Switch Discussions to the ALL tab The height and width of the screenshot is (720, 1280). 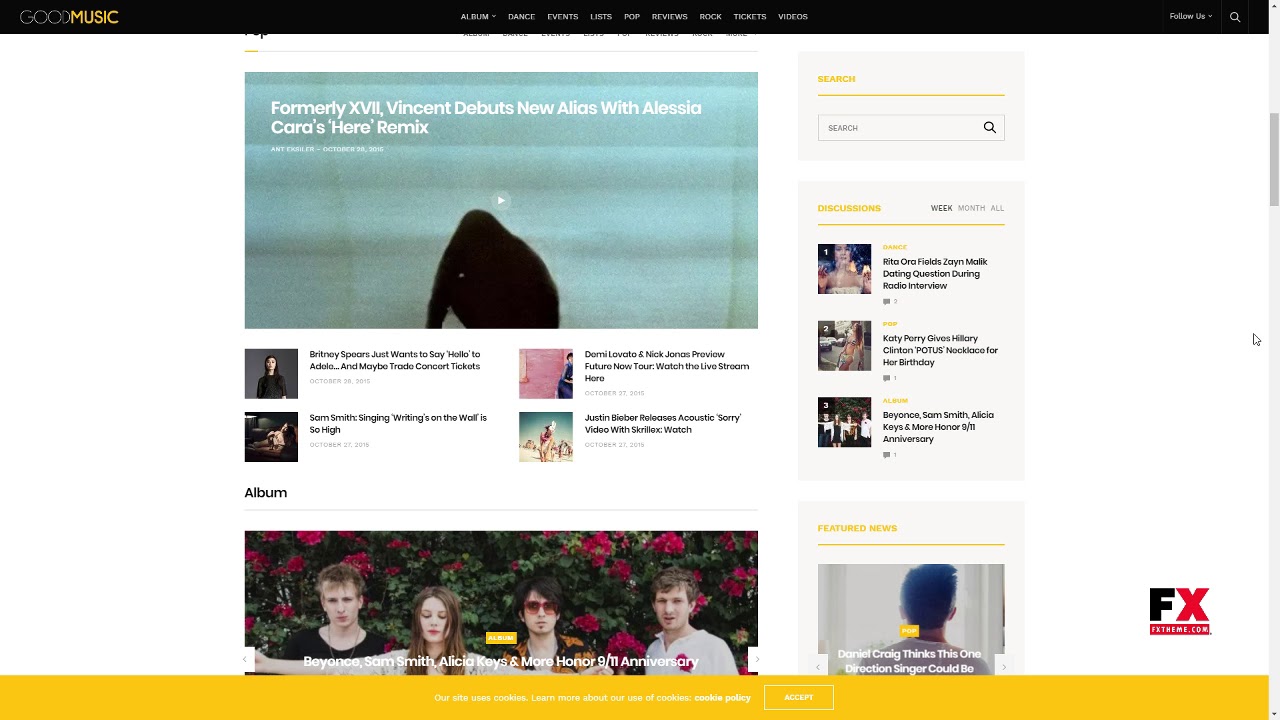(x=997, y=208)
